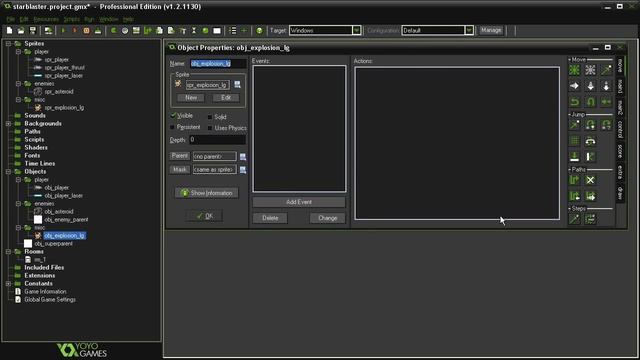Add the Move to Contact action
Screen dimensions: 640x360
click(574, 157)
